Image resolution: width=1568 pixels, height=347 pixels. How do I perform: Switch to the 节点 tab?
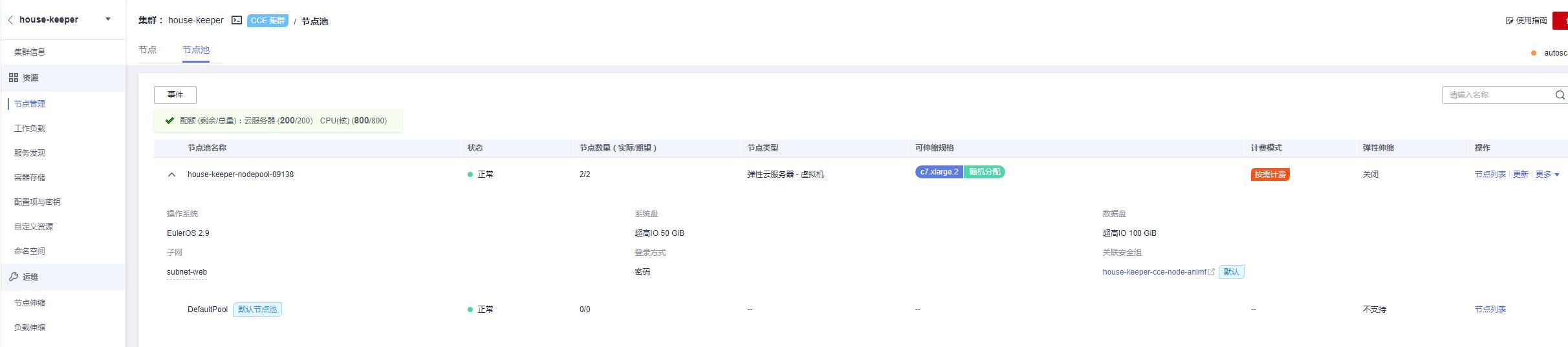[147, 50]
